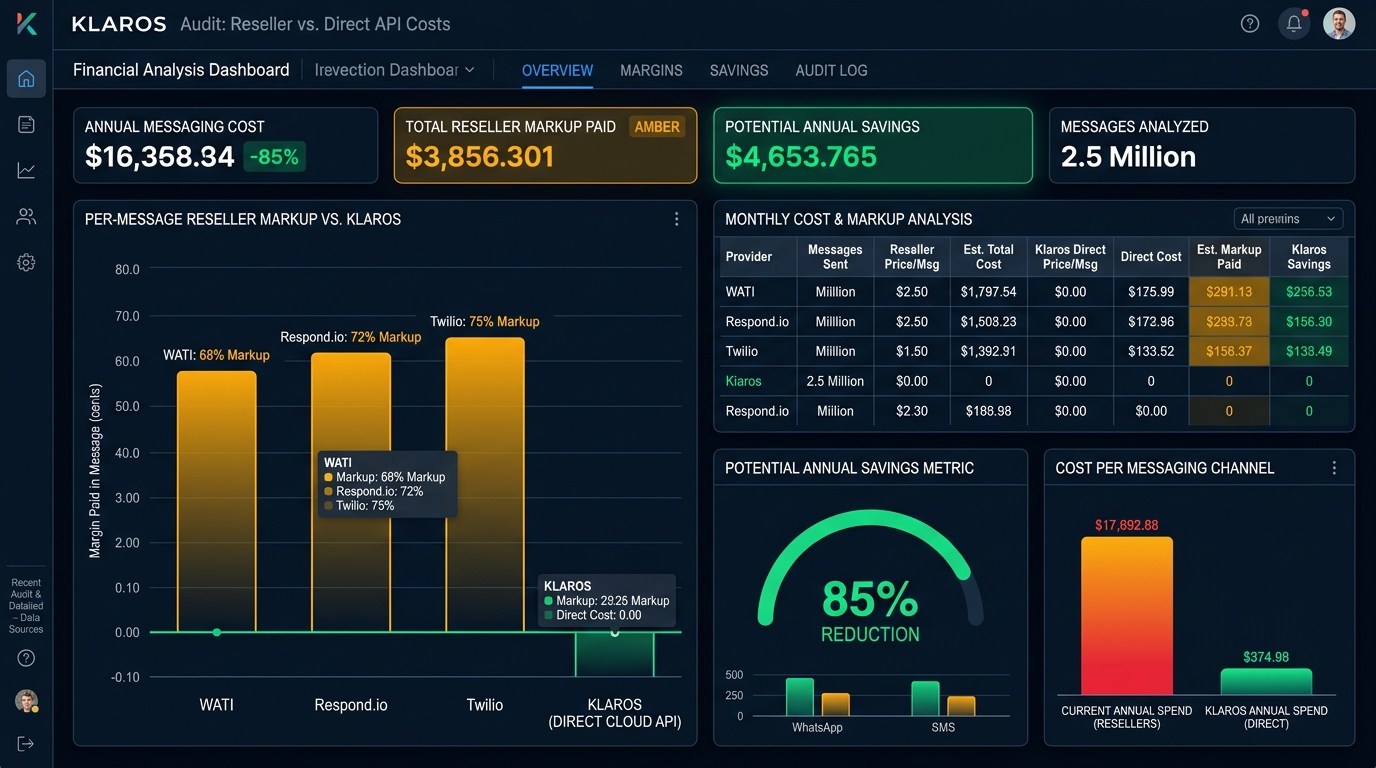The width and height of the screenshot is (1376, 768).
Task: Click the Respond.io: 72% Markup label
Action: pos(351,337)
